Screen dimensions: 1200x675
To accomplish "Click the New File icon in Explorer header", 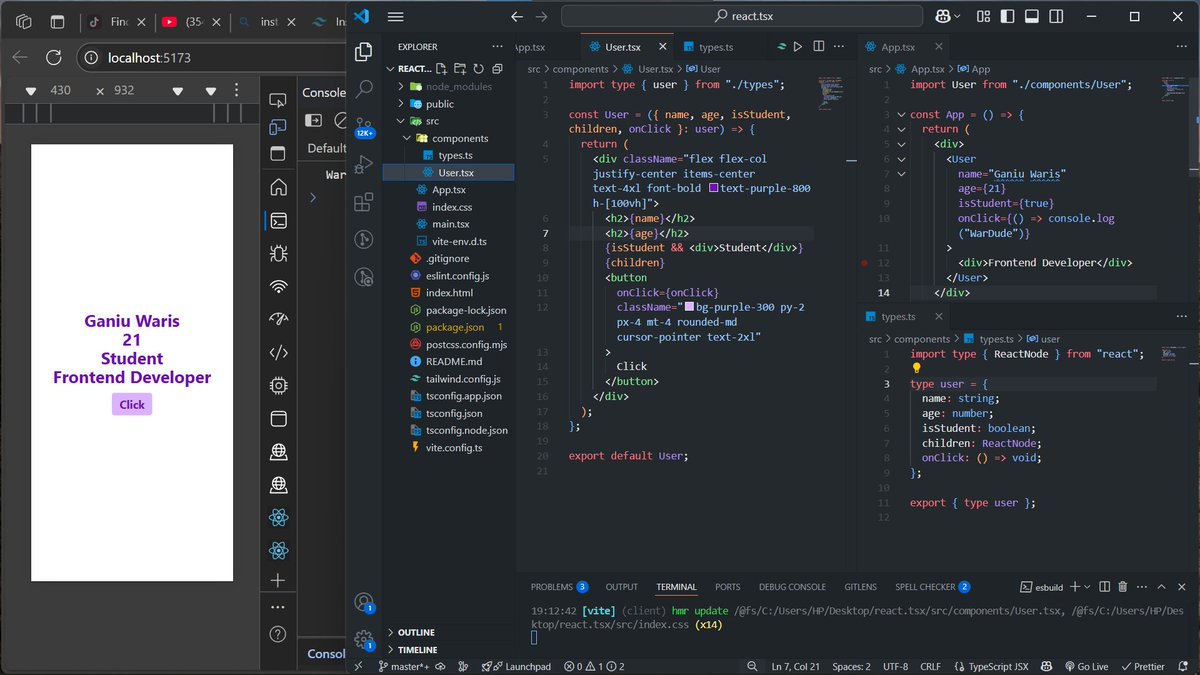I will click(x=443, y=69).
